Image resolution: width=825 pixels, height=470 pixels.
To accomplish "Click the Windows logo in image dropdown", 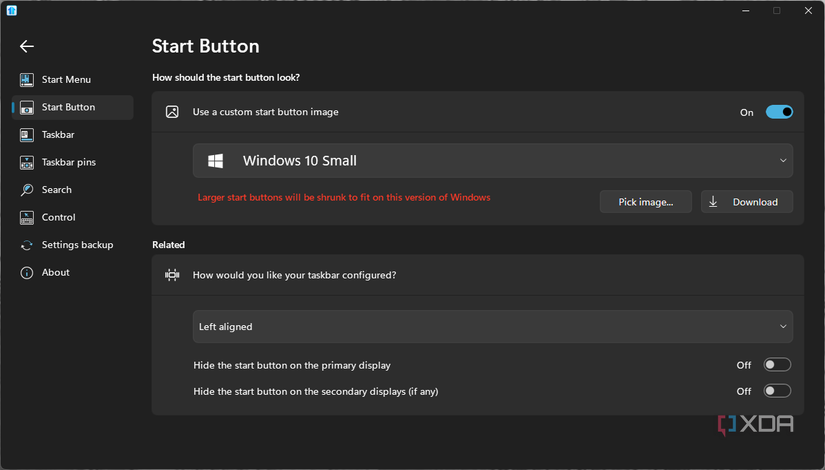I will coord(215,161).
